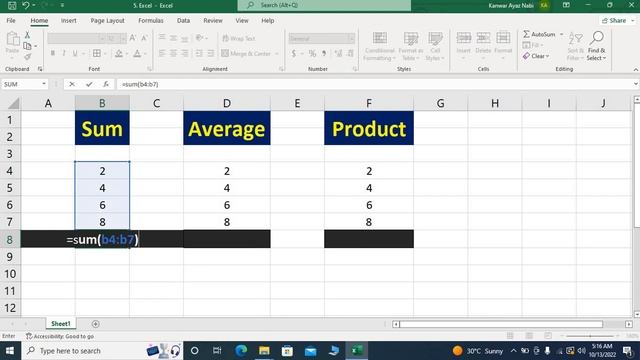Click the Increase Decimal icon

point(338,53)
